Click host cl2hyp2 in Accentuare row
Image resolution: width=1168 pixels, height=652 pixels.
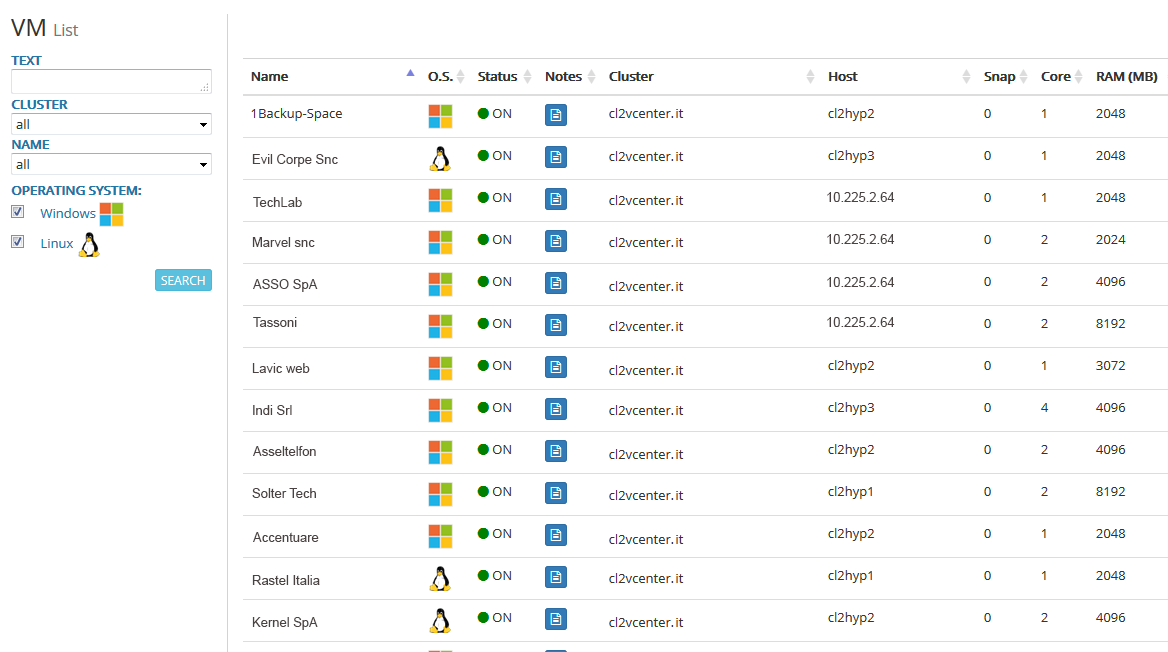[x=851, y=534]
